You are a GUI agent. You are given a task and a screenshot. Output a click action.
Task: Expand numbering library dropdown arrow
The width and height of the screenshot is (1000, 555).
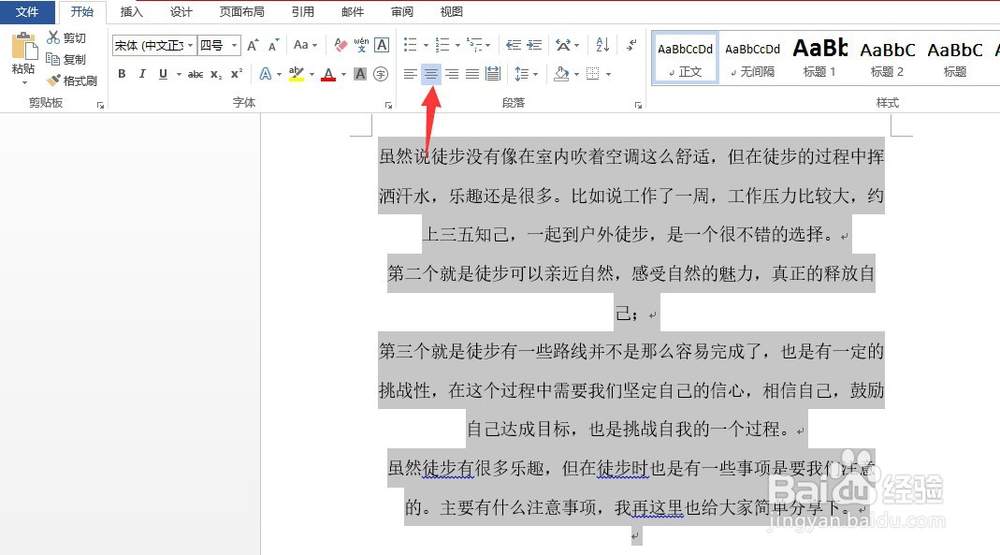pos(458,45)
